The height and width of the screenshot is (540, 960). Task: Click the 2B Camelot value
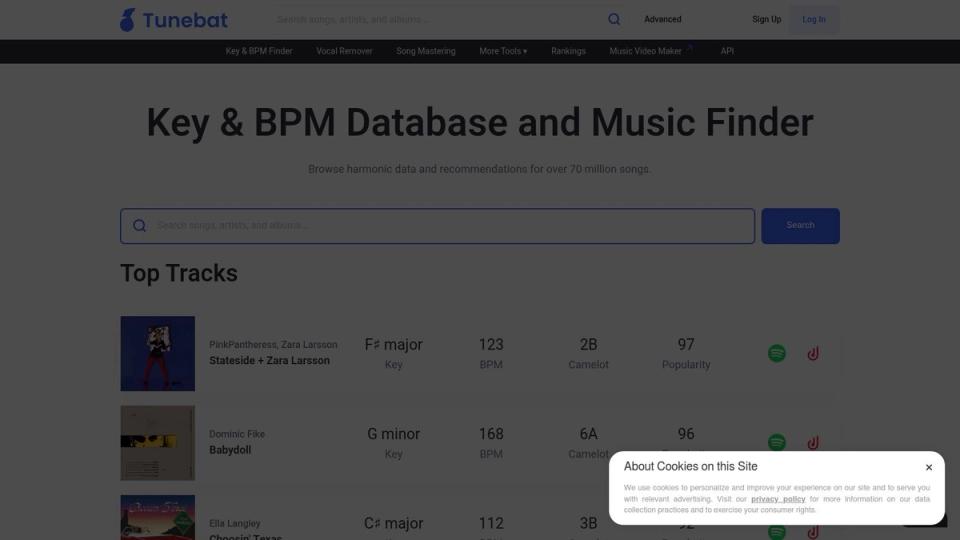pyautogui.click(x=588, y=345)
